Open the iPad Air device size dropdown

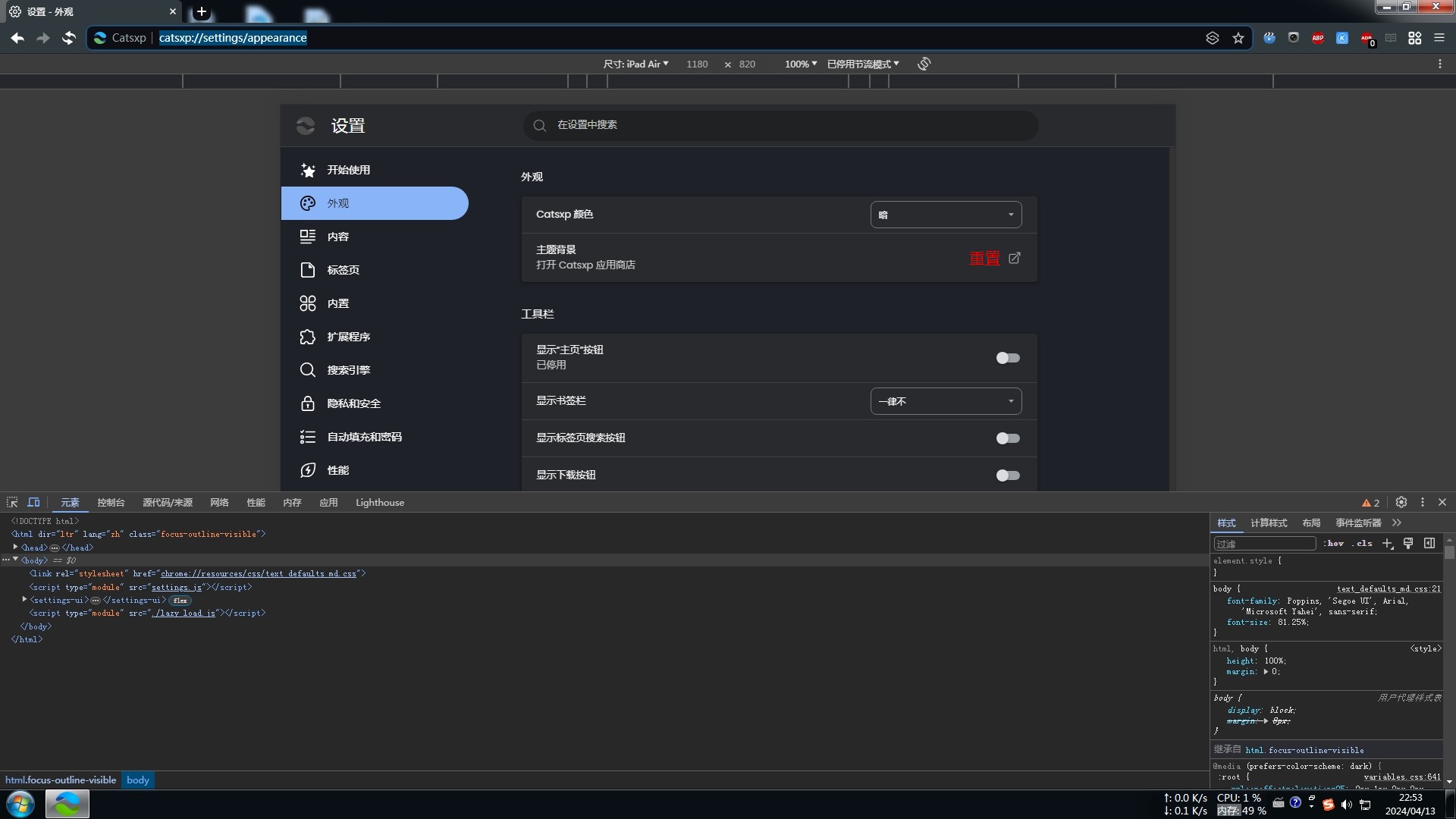pyautogui.click(x=635, y=64)
